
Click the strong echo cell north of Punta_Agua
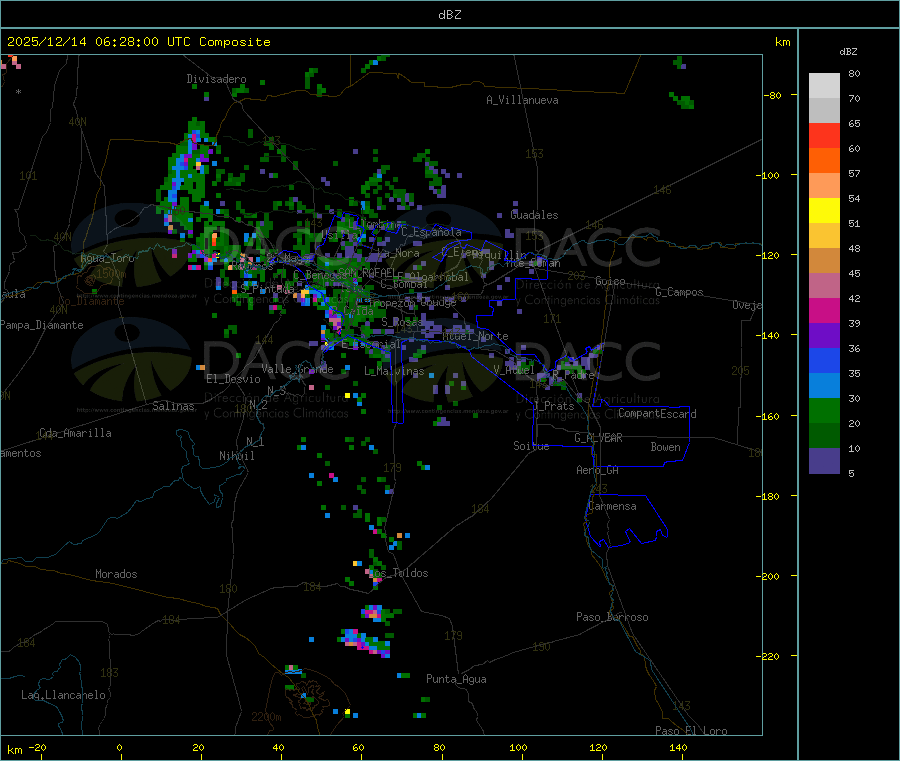pyautogui.click(x=367, y=642)
